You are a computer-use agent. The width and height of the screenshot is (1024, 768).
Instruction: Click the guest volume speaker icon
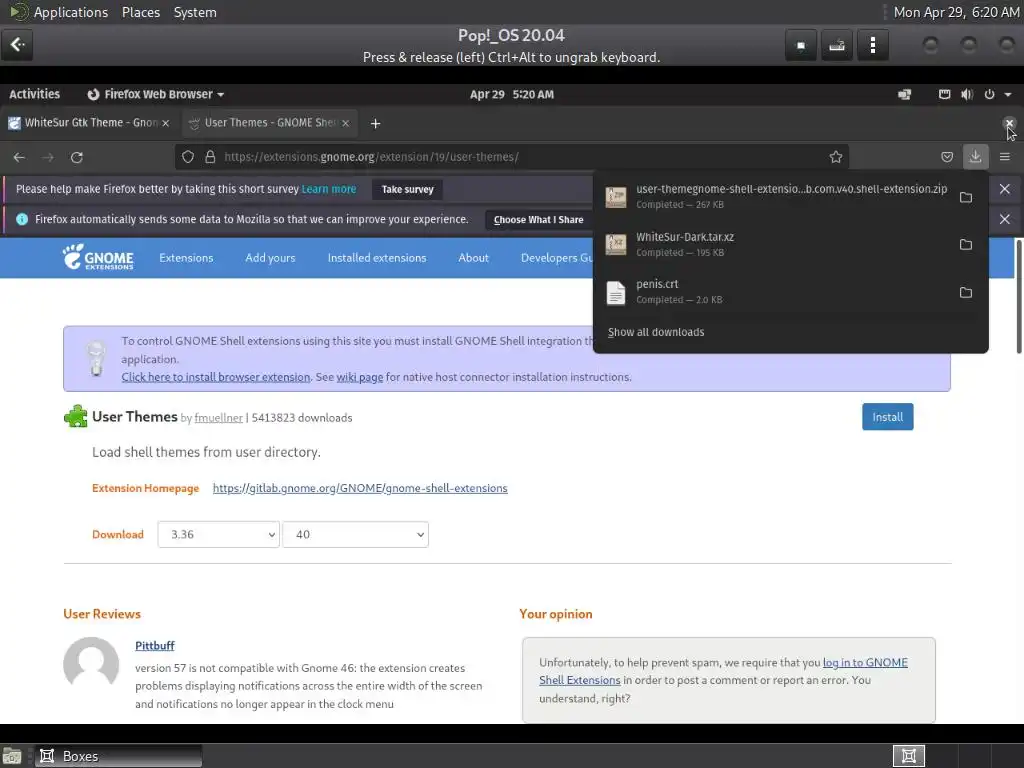(x=967, y=95)
